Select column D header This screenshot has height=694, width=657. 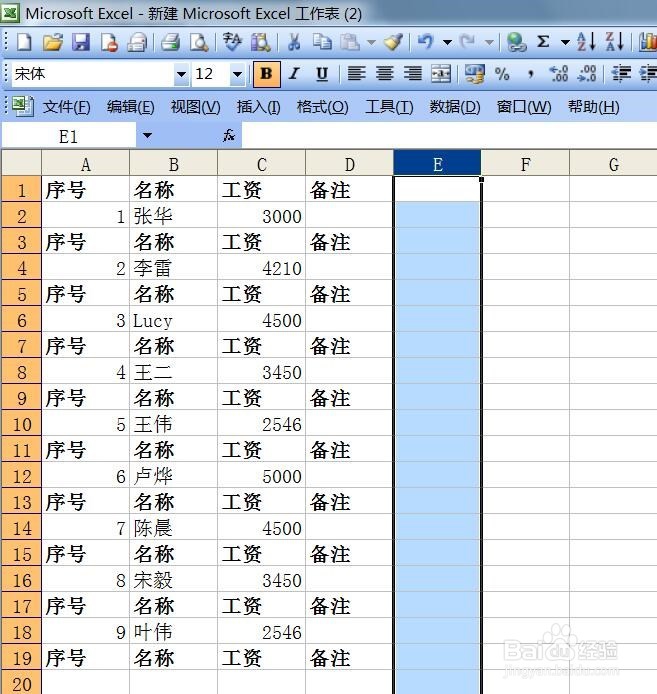349,165
